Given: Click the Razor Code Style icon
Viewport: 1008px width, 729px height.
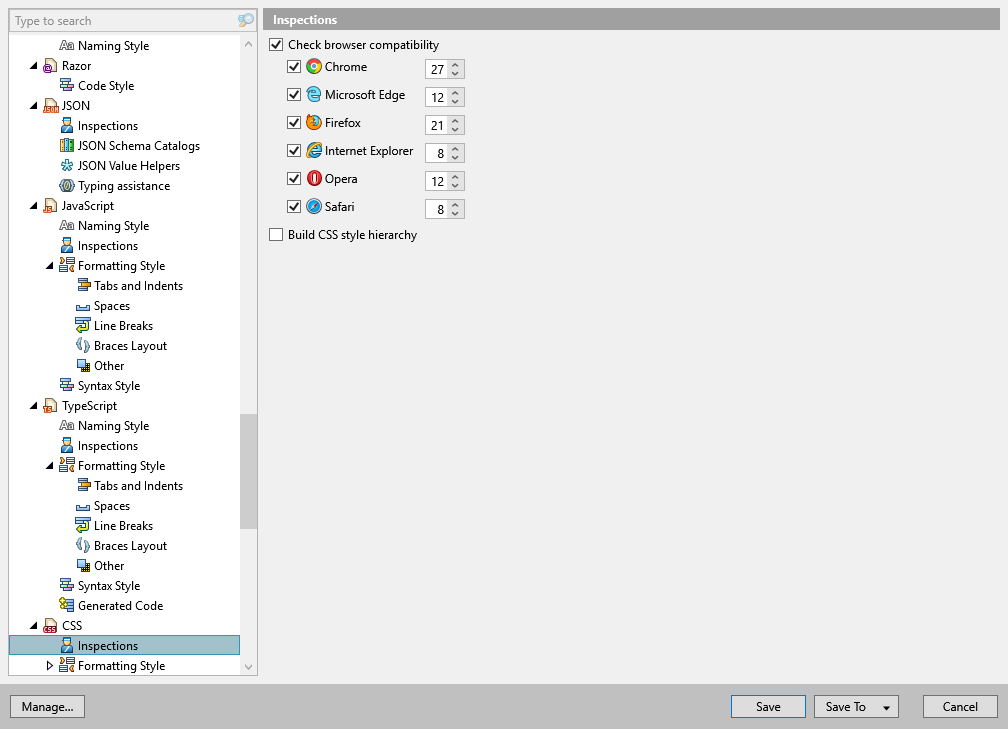Looking at the screenshot, I should (x=66, y=86).
